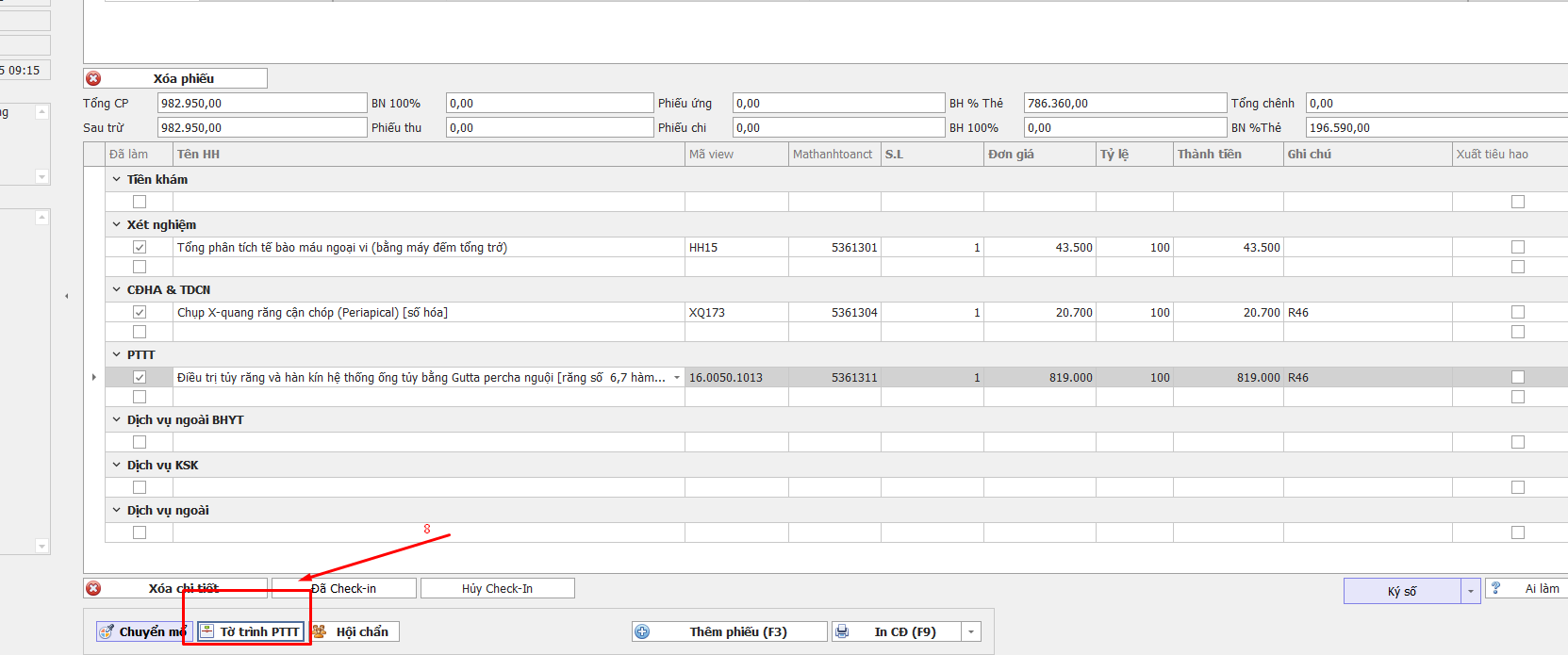
Task: Open dropdown arrow next to In CĐ (F9)
Action: point(971,631)
